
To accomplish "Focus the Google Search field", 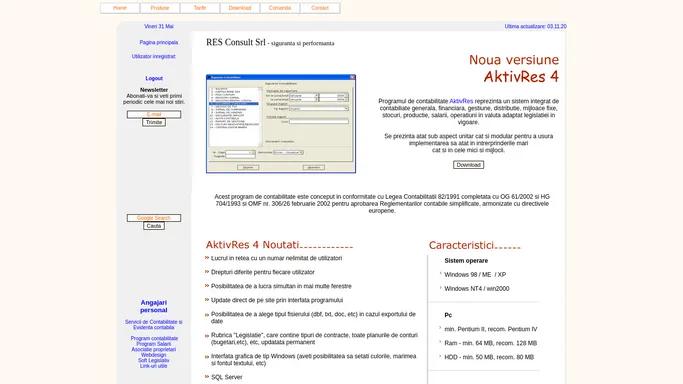I will pos(154,218).
